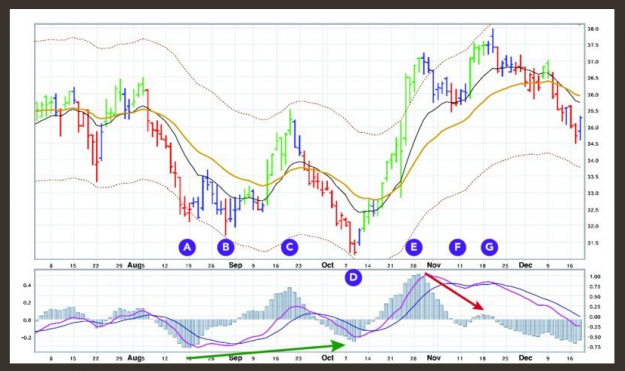Click the 38.0 price axis label
The width and height of the screenshot is (625, 371).
(593, 29)
